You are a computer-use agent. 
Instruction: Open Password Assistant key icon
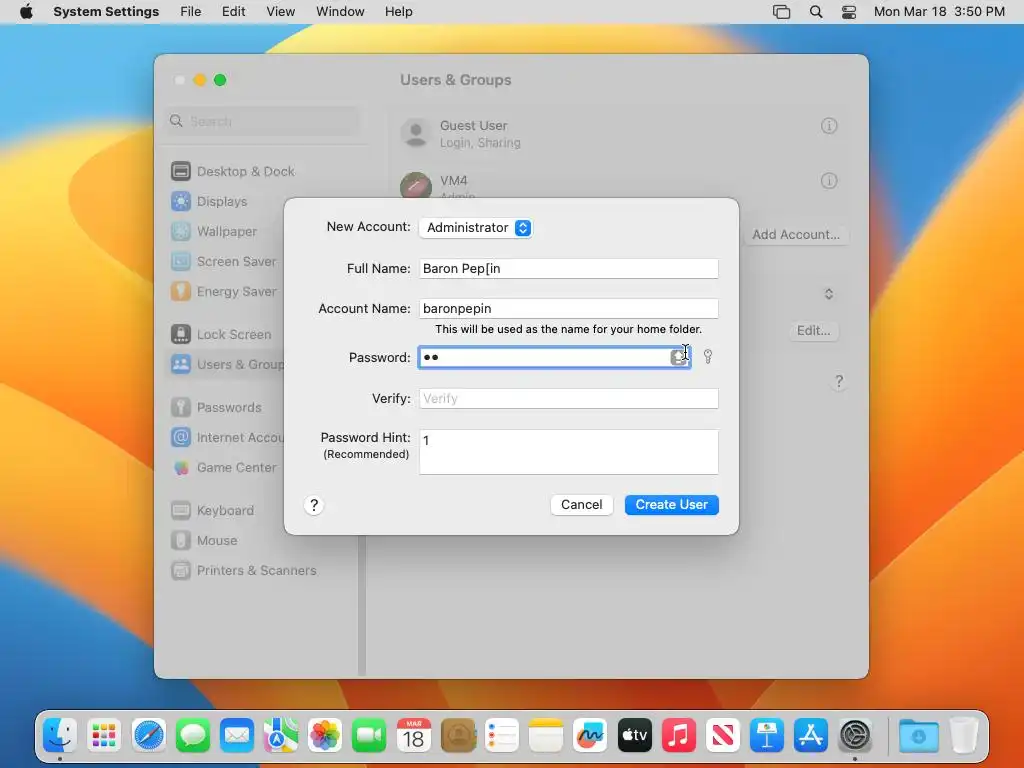(708, 357)
